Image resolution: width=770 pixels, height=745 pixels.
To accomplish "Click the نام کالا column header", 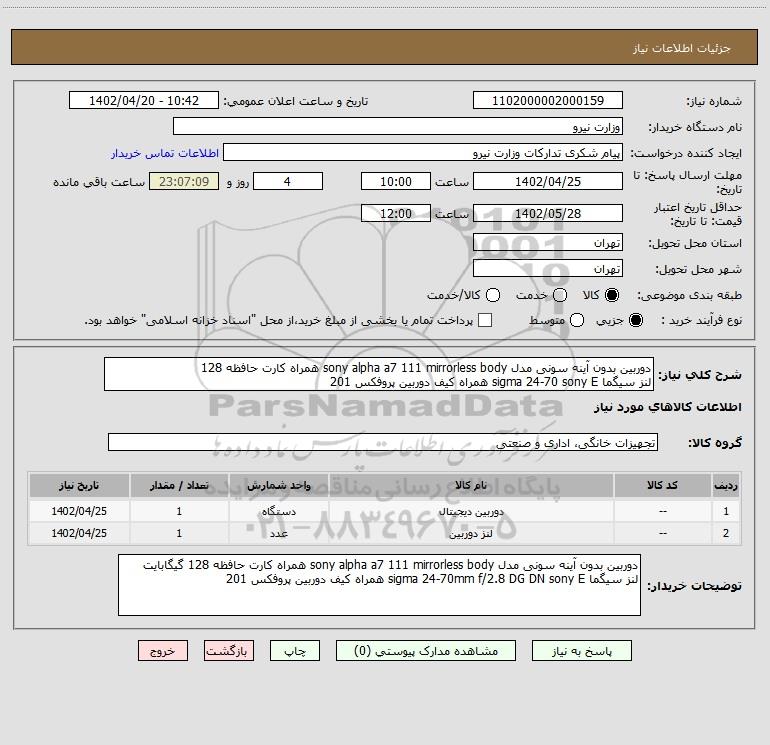I will point(470,486).
